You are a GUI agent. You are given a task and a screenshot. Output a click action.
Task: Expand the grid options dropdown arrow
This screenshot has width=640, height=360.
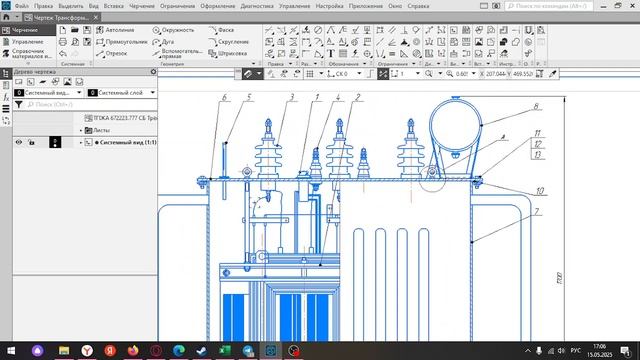tap(321, 74)
